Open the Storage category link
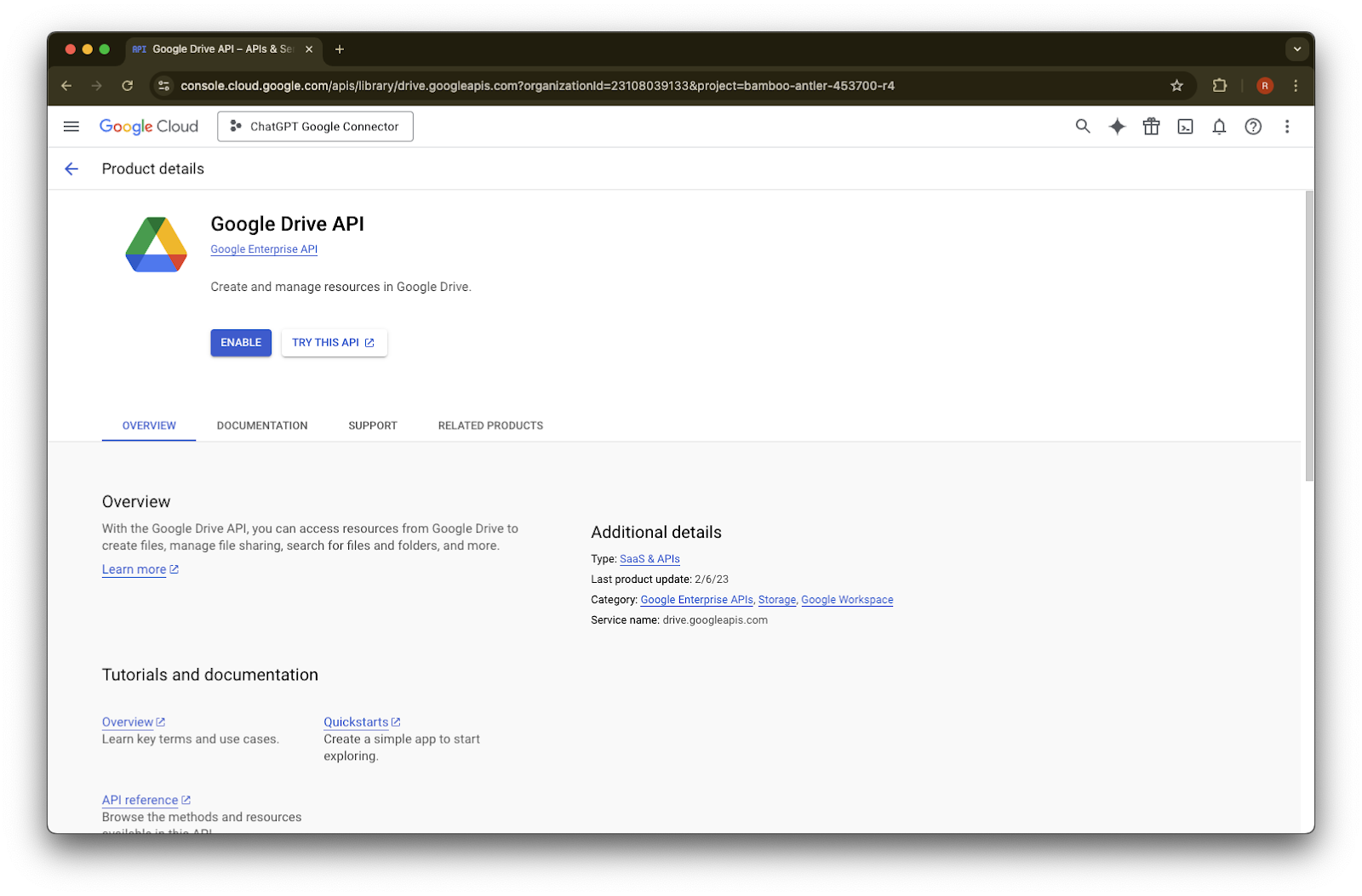1362x896 pixels. click(x=777, y=600)
